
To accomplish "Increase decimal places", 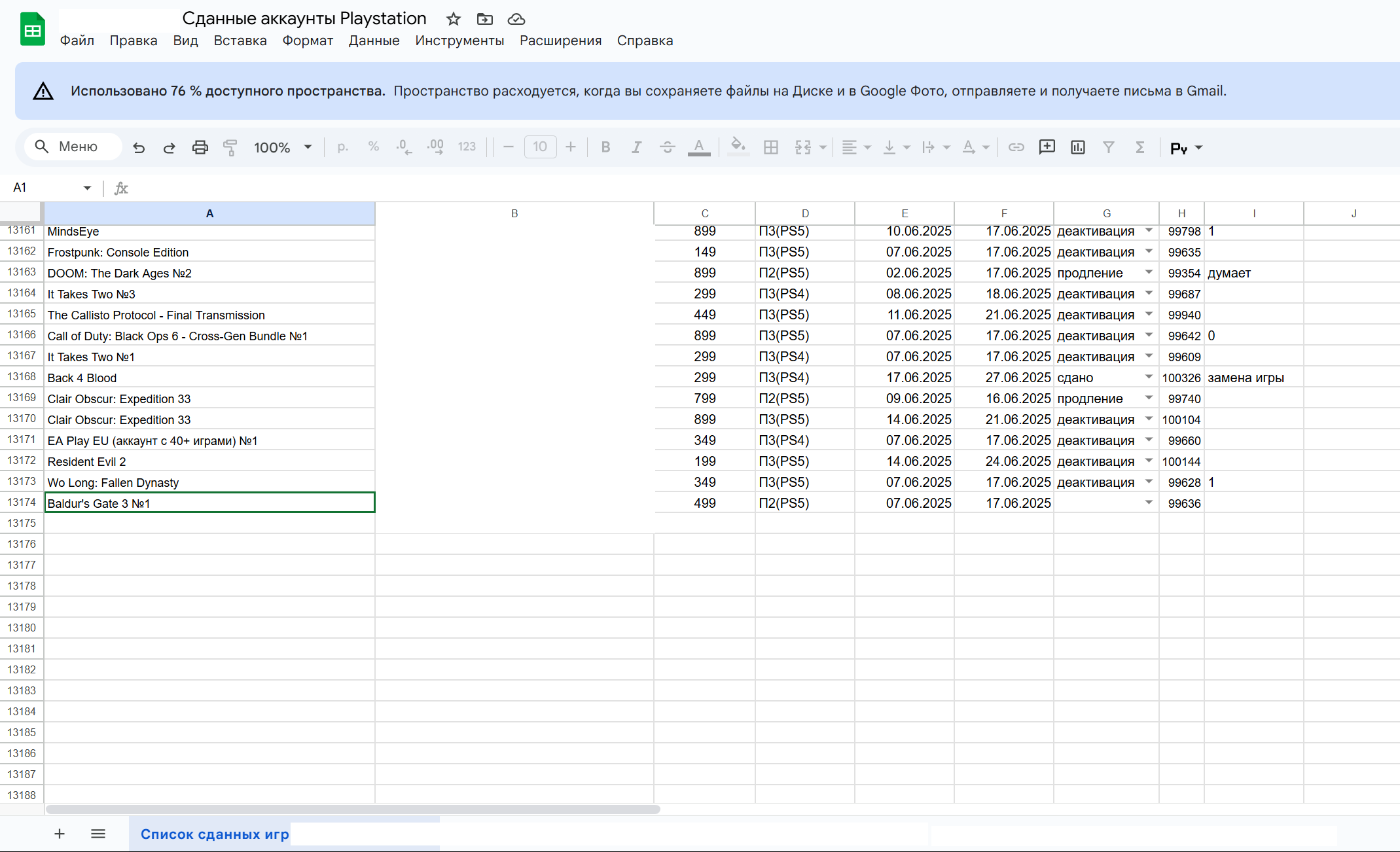I will pyautogui.click(x=435, y=147).
